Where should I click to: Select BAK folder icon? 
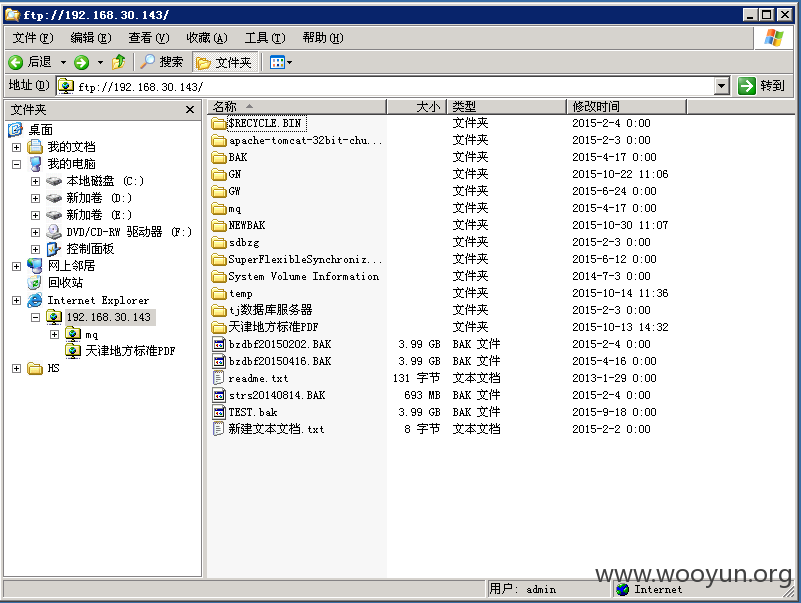pyautogui.click(x=219, y=157)
